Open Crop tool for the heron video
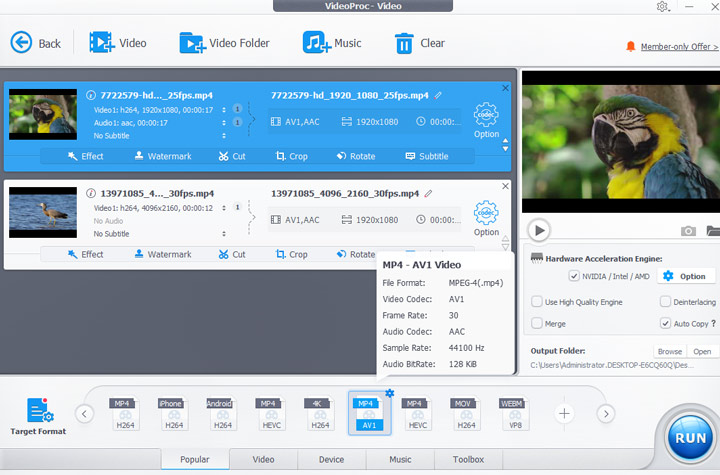720x475 pixels. click(x=292, y=254)
